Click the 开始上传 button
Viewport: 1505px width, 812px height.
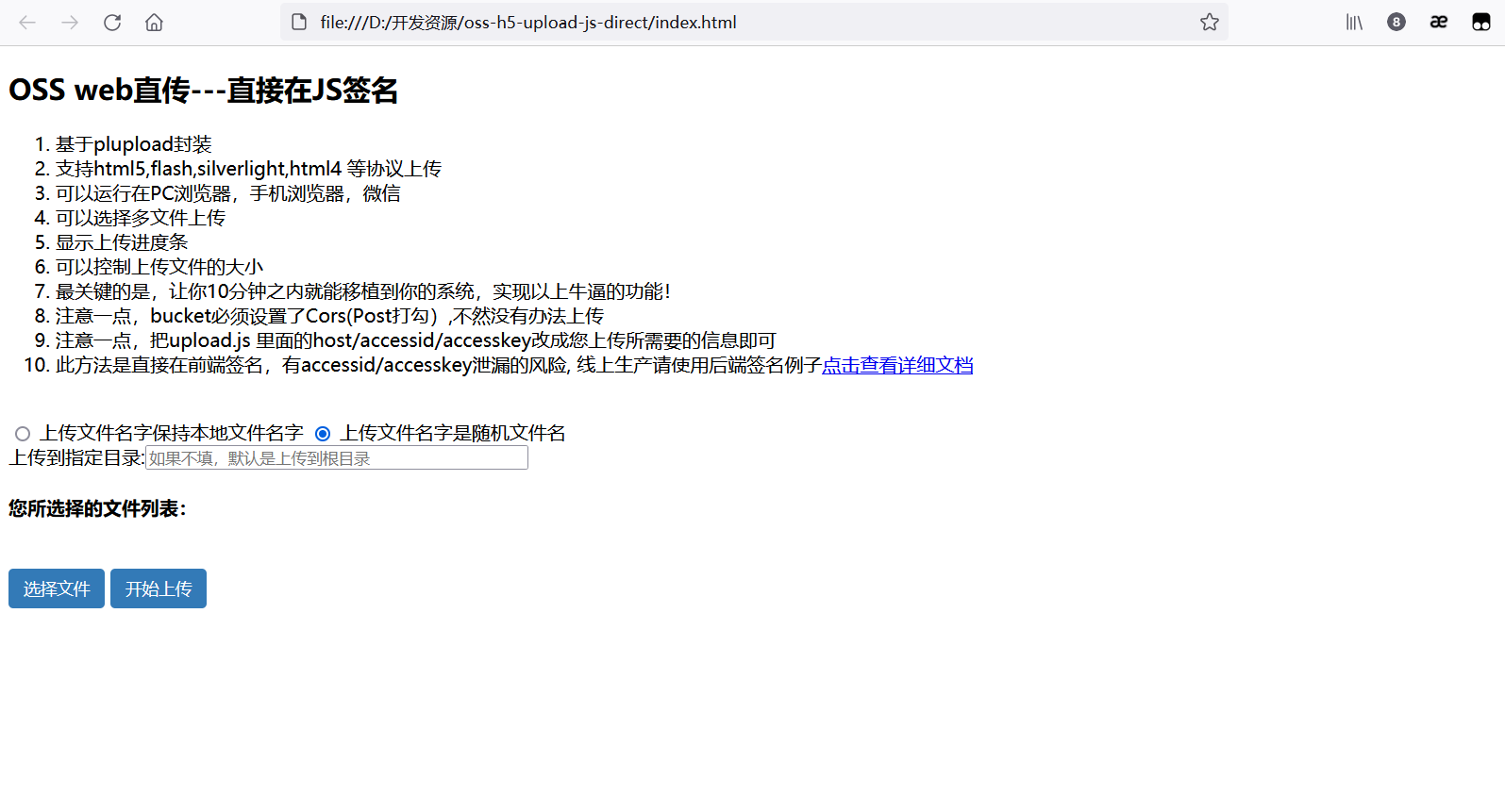[159, 588]
